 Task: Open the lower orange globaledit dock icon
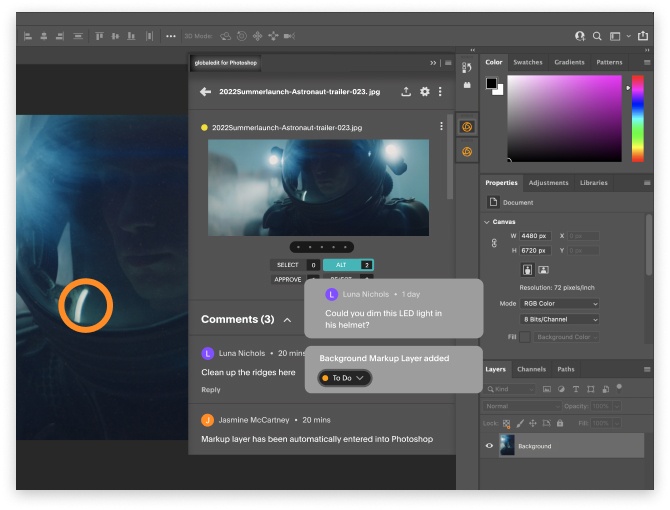pos(467,152)
